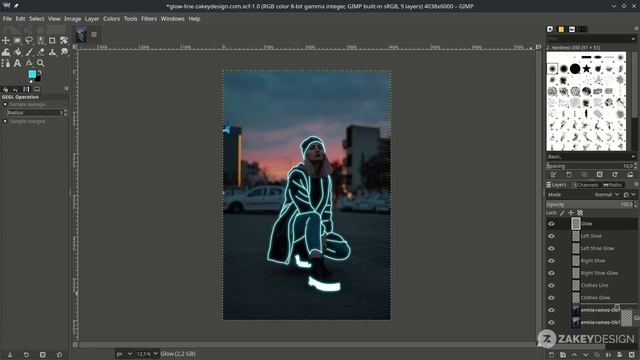
Task: Open the Colors menu
Action: pos(111,19)
